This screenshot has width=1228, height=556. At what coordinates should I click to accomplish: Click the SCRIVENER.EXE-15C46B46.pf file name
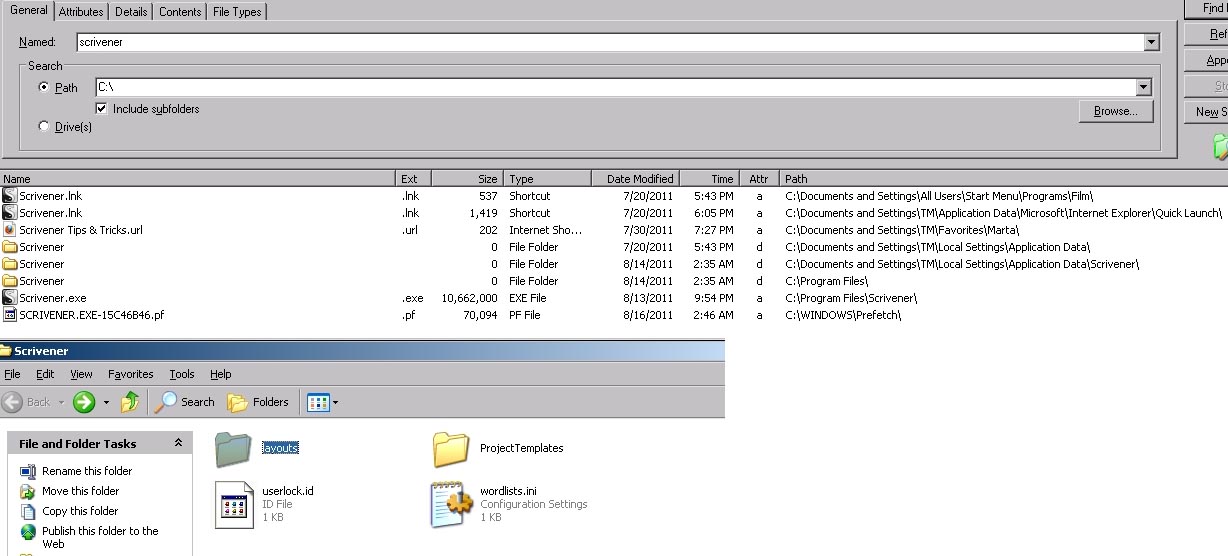tap(92, 315)
